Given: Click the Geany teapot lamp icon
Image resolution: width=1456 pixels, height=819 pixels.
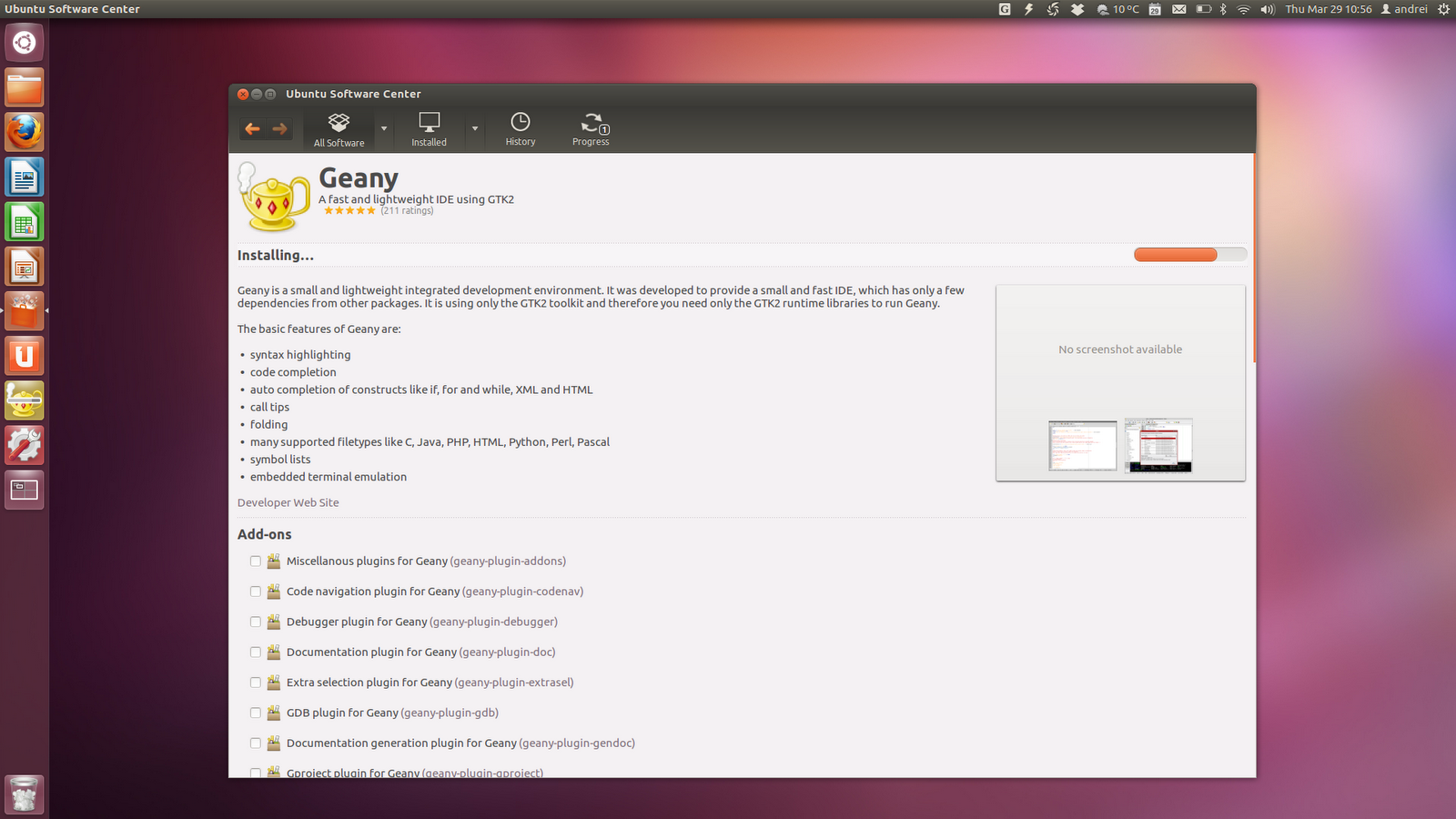Looking at the screenshot, I should (274, 197).
